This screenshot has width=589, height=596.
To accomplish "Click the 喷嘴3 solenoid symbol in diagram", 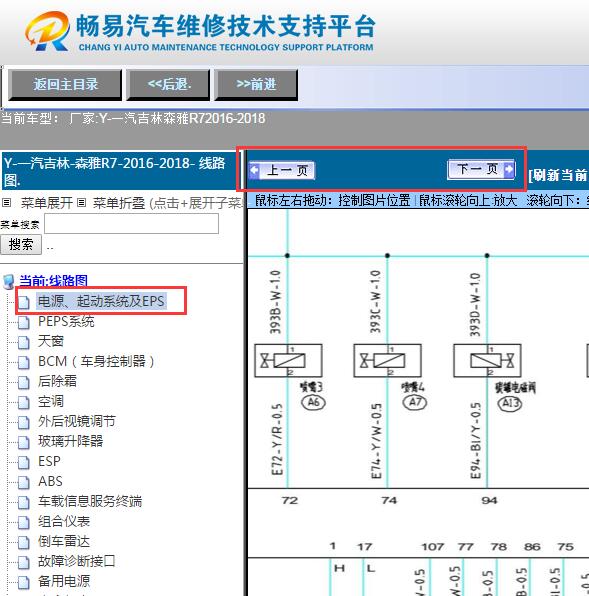I will coord(288,360).
